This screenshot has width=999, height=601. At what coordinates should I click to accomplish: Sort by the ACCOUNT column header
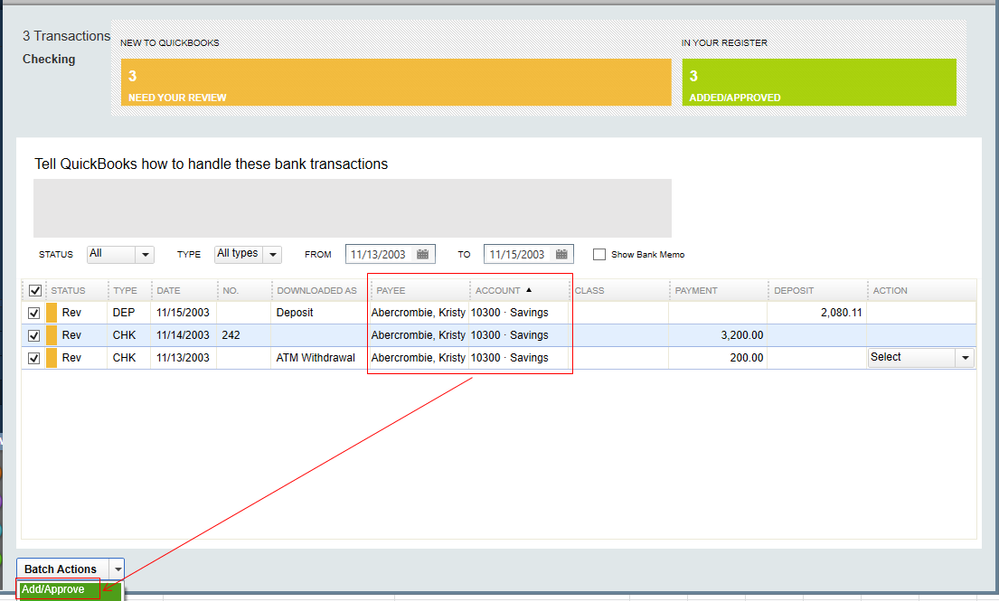tap(520, 291)
